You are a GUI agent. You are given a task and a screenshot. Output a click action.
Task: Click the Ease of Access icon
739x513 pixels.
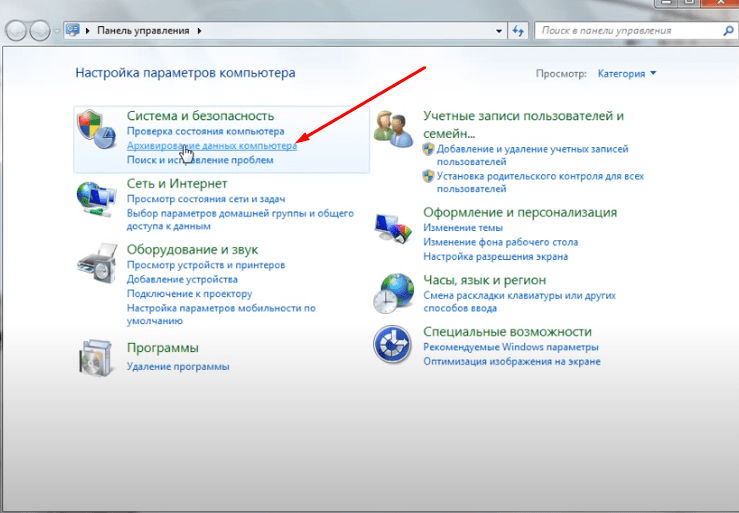tap(393, 345)
